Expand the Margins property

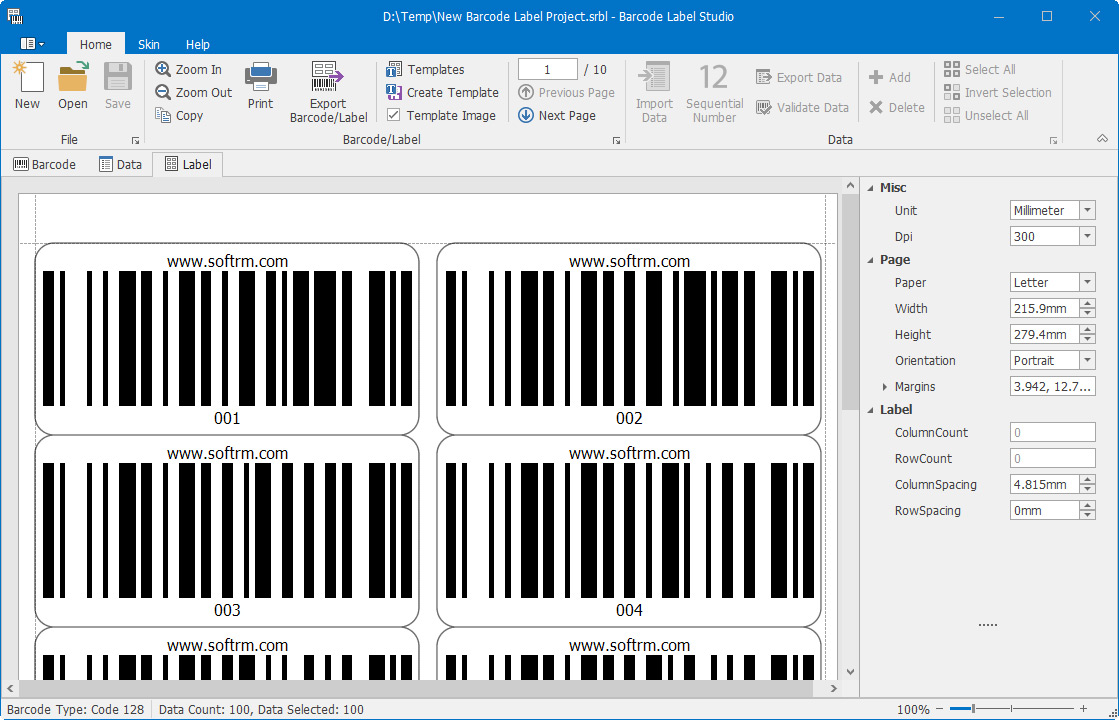click(884, 386)
